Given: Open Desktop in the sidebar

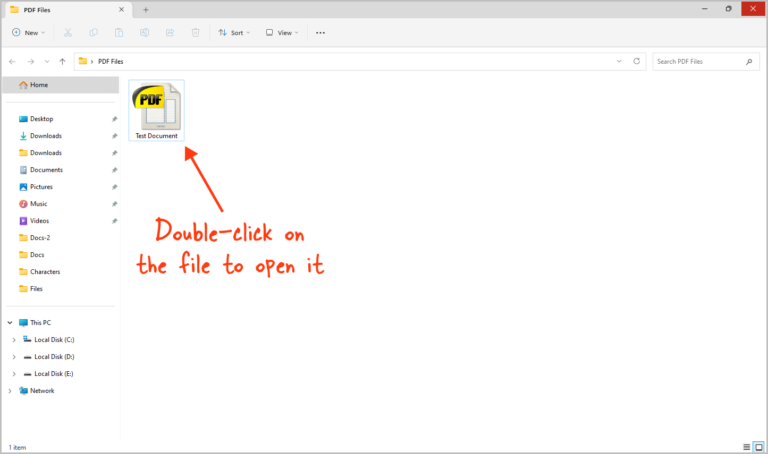Looking at the screenshot, I should (41, 119).
